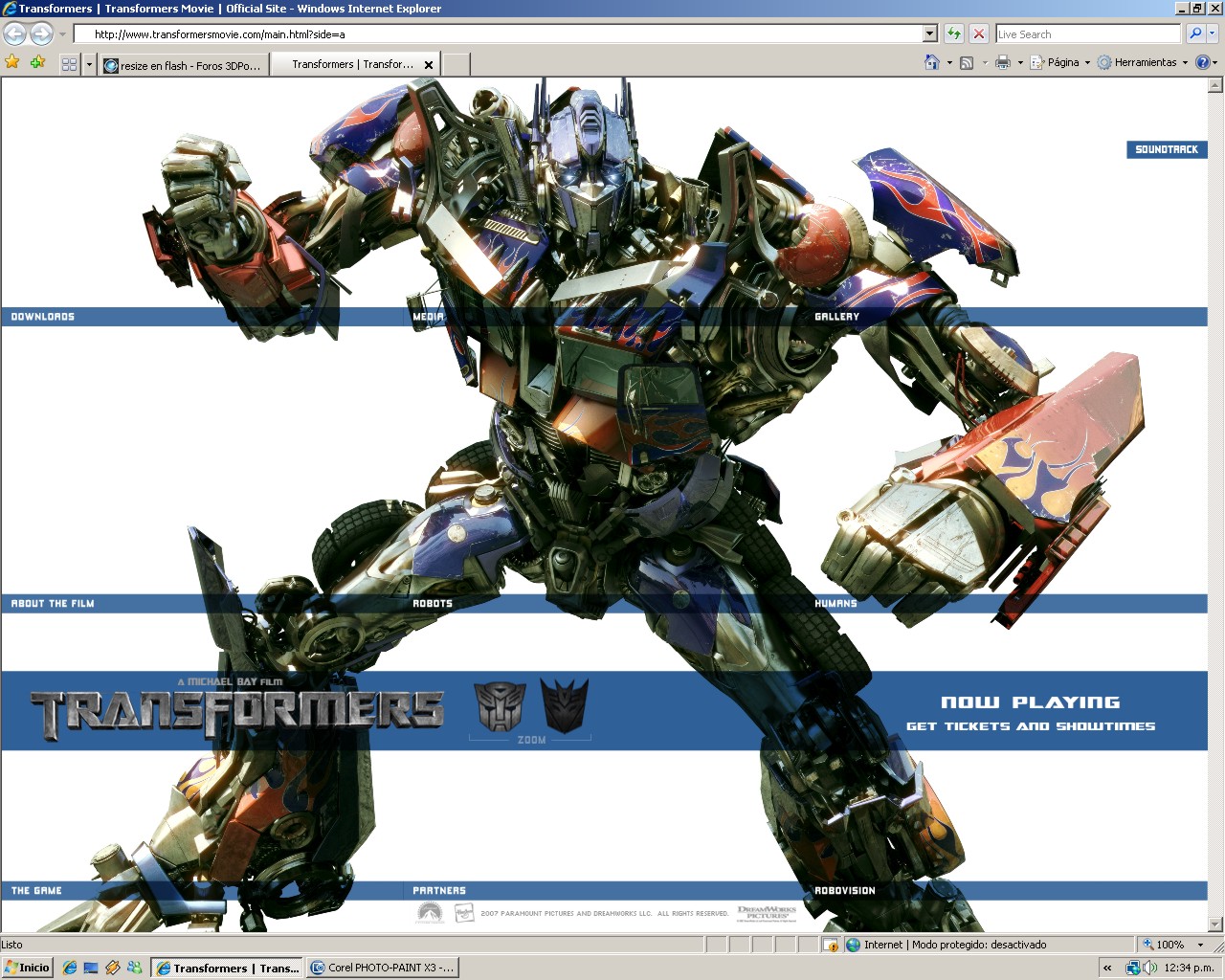Go to the MEDIA section
Image resolution: width=1225 pixels, height=980 pixels.
tap(428, 317)
